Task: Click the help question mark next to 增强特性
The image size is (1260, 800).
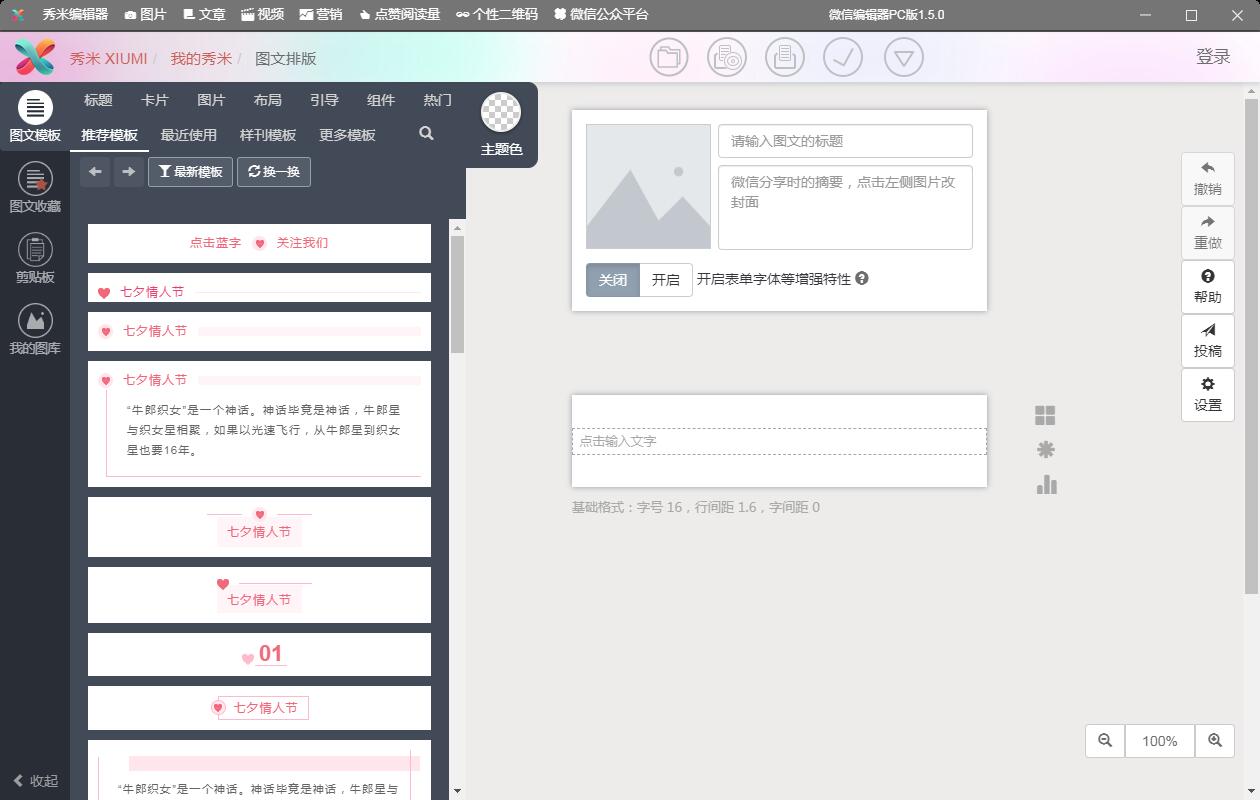Action: 862,279
